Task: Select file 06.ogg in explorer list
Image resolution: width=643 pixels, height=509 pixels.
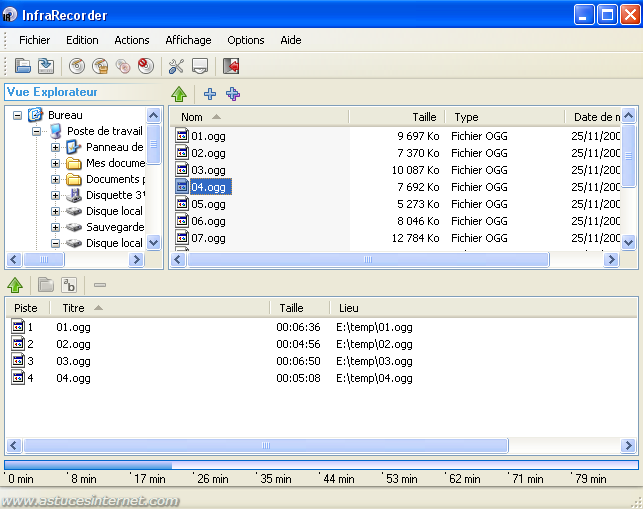Action: click(x=208, y=221)
